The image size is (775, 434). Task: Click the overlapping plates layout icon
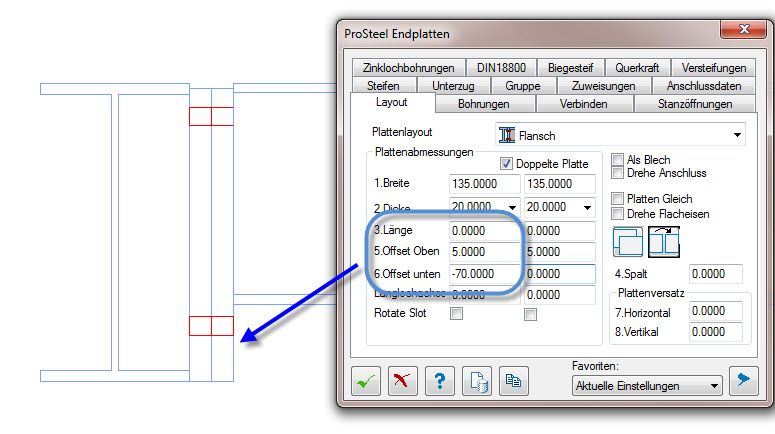click(x=628, y=242)
